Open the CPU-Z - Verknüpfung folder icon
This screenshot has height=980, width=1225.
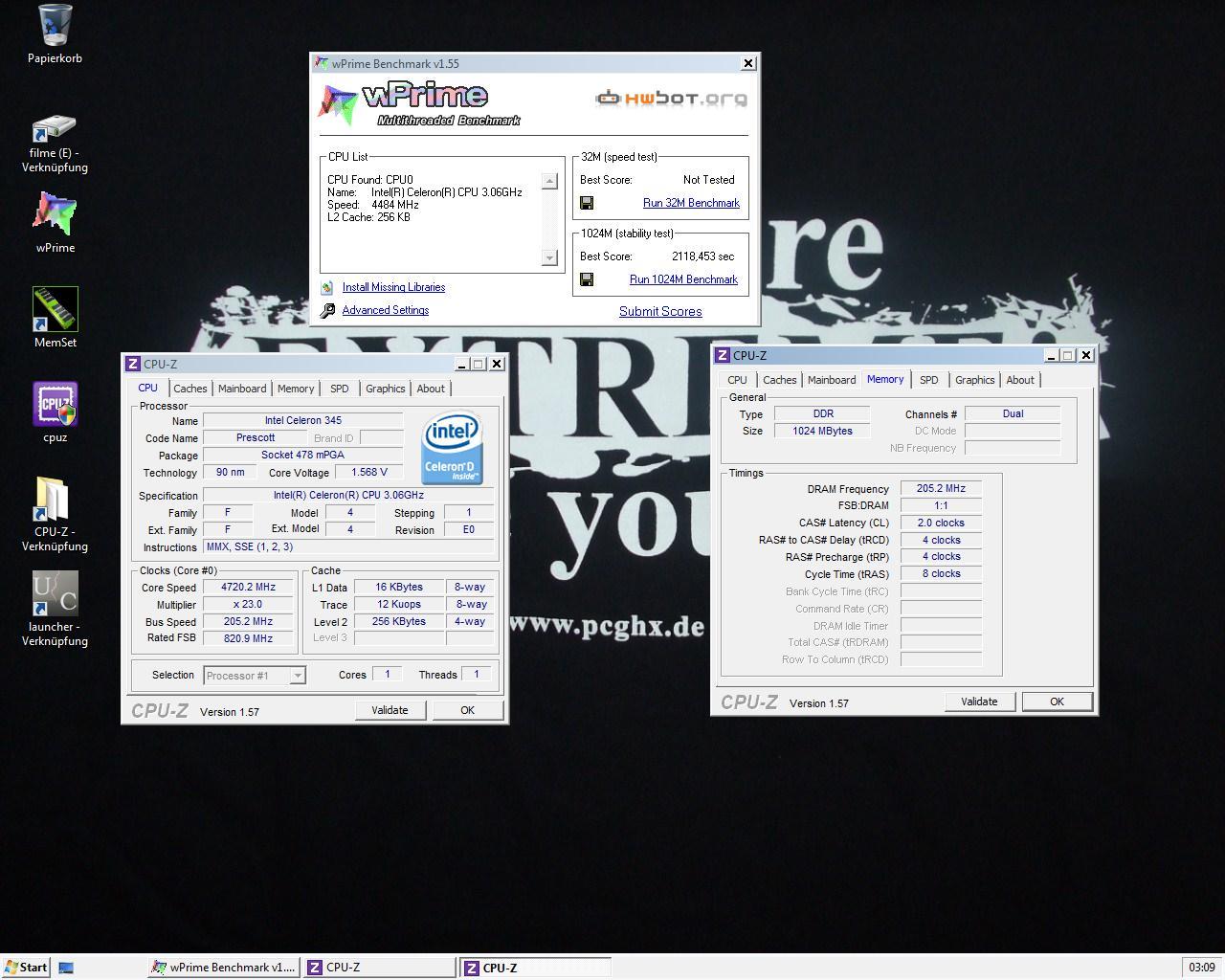coord(55,499)
